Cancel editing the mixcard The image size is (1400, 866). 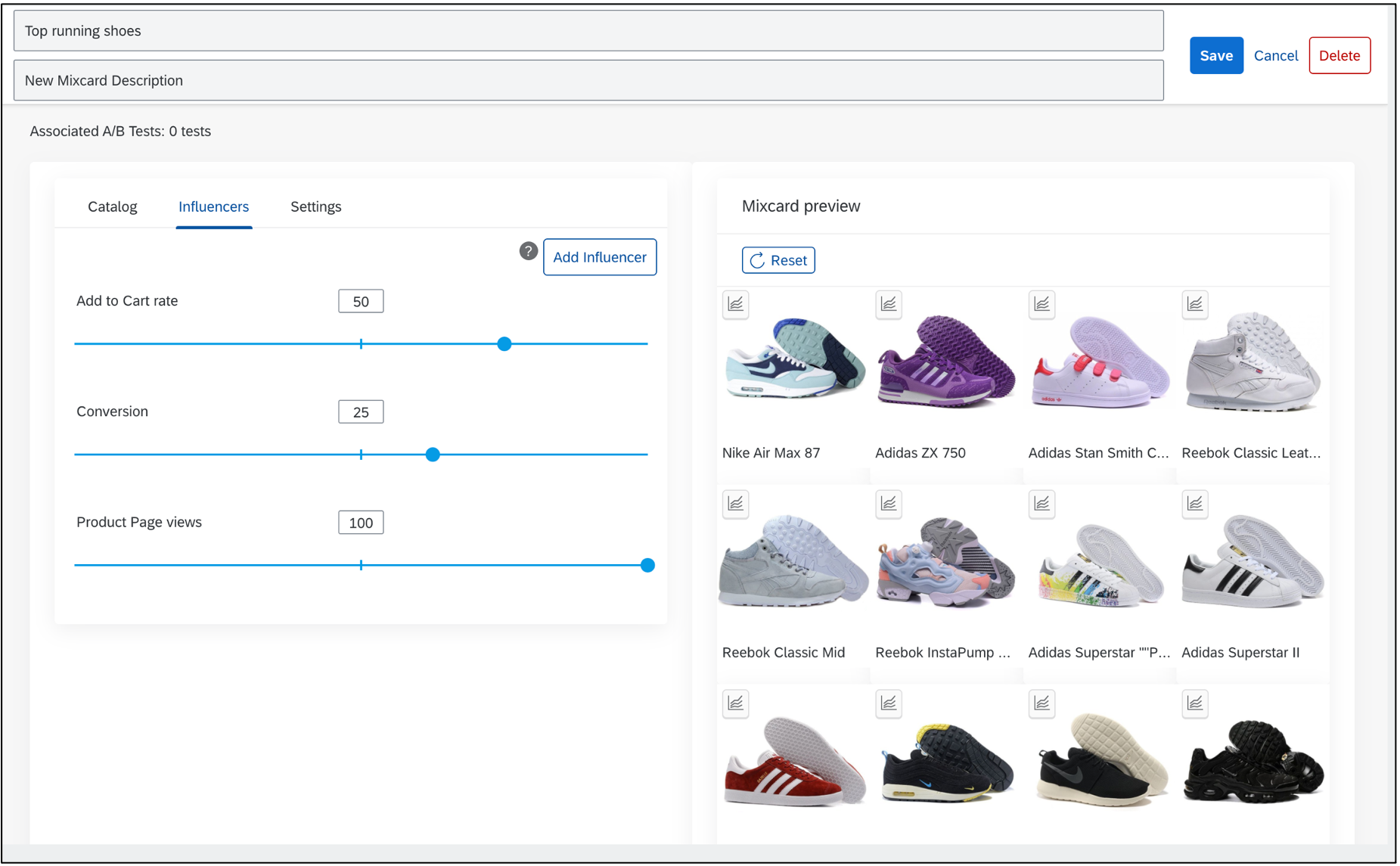[x=1275, y=55]
